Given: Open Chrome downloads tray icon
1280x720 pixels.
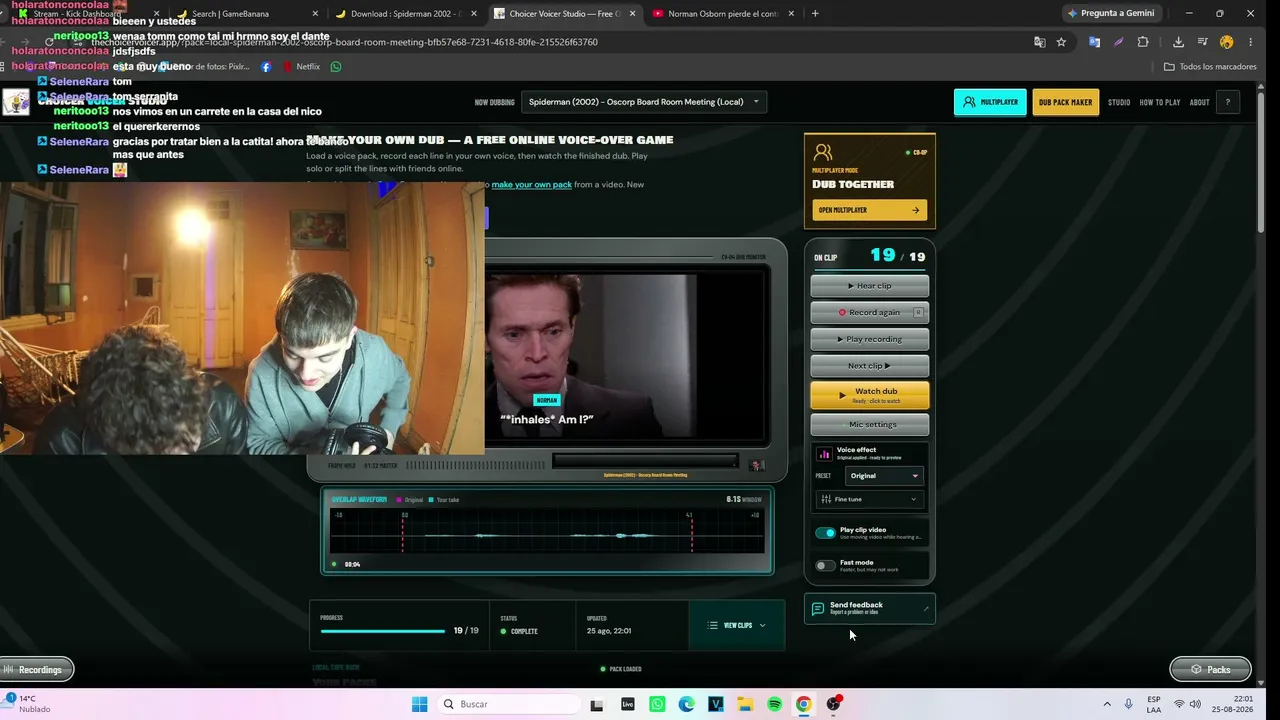Looking at the screenshot, I should (x=1178, y=42).
